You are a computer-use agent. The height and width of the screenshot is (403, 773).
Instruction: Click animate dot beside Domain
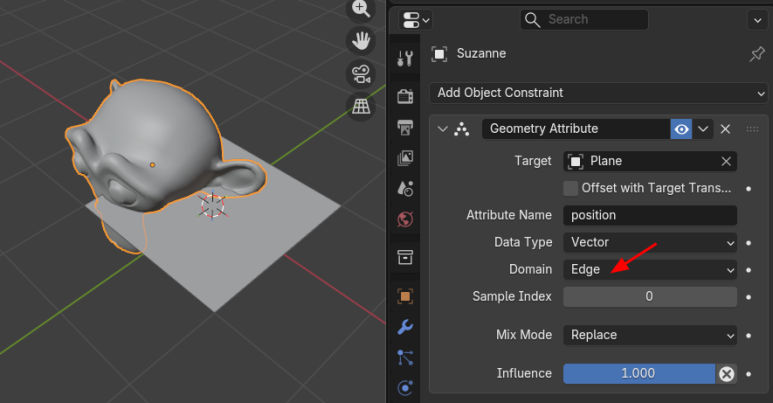click(749, 270)
